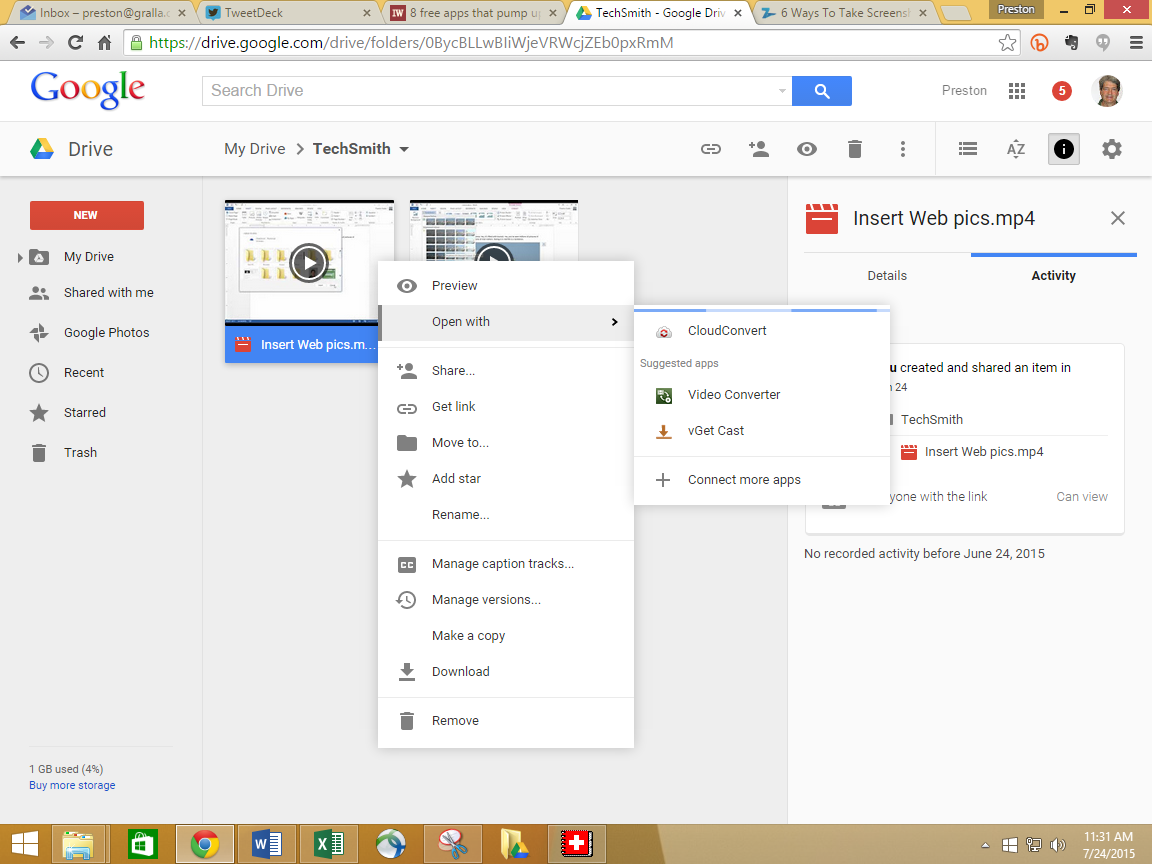The image size is (1152, 864).
Task: Click the Get link icon in toolbar
Action: pyautogui.click(x=710, y=149)
